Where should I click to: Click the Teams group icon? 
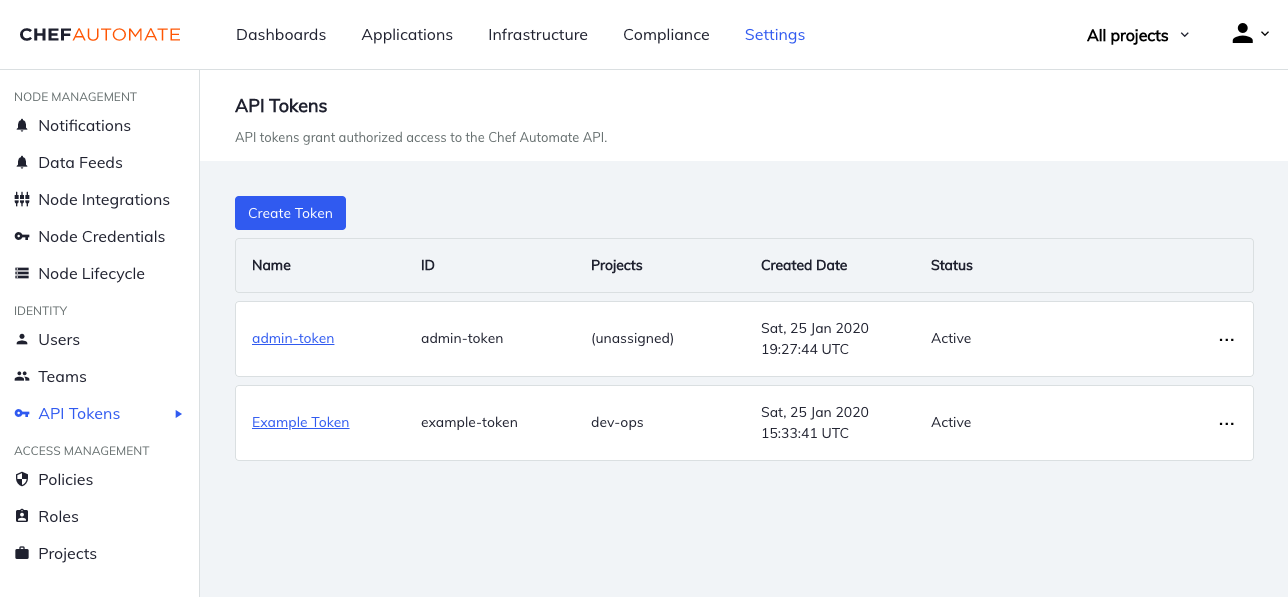pos(22,377)
